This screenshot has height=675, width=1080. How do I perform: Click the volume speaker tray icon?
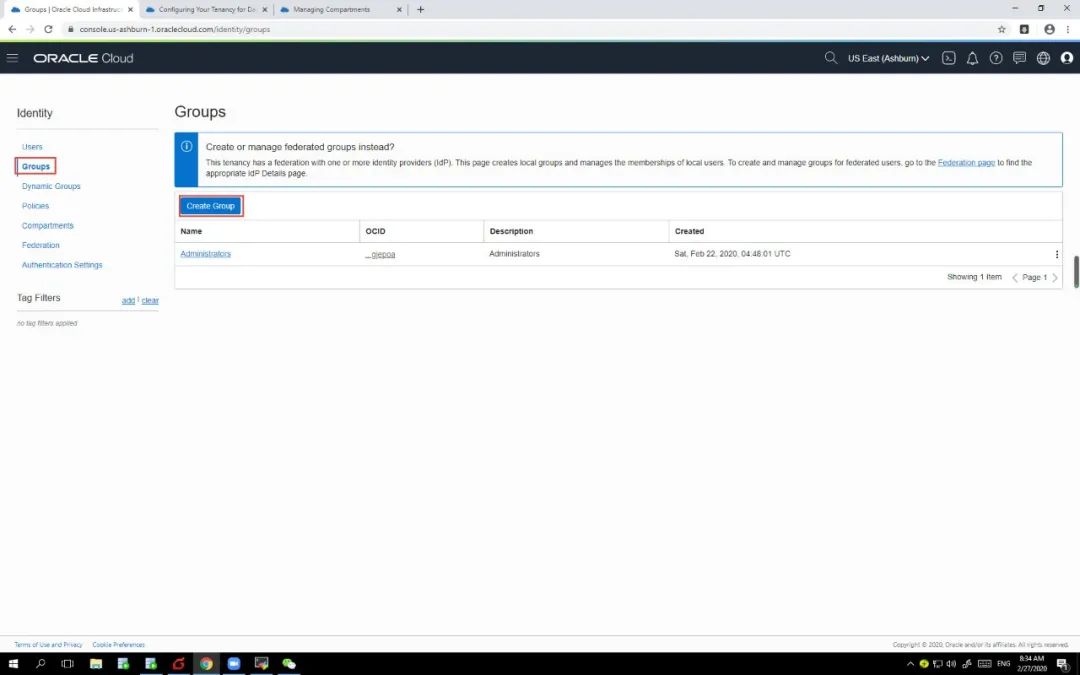click(x=951, y=664)
